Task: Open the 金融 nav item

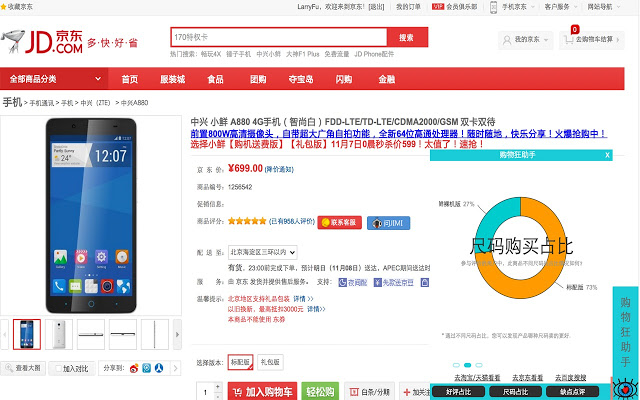Action: click(387, 79)
